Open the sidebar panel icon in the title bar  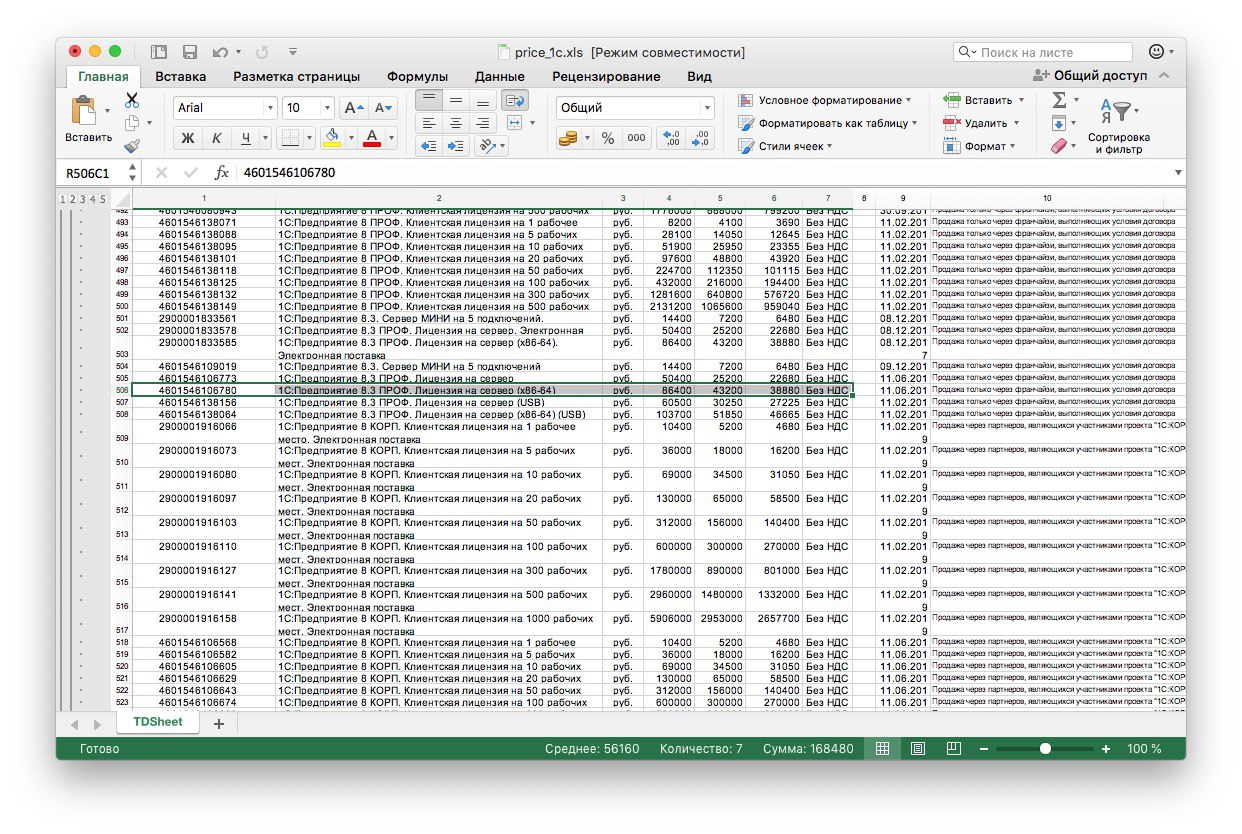(159, 52)
